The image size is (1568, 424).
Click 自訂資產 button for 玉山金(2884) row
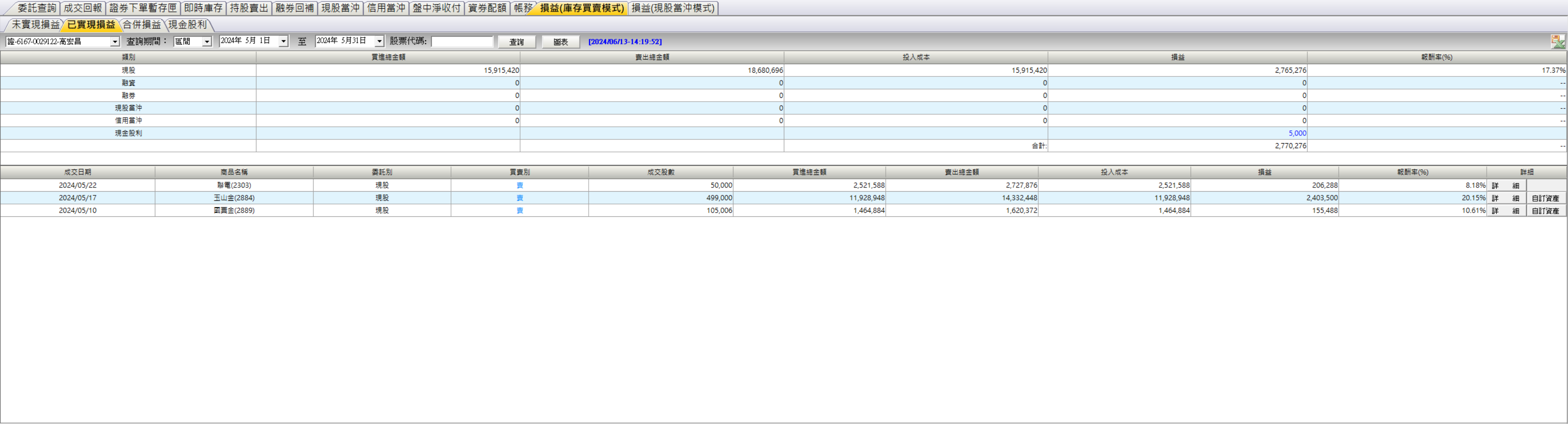(1546, 199)
